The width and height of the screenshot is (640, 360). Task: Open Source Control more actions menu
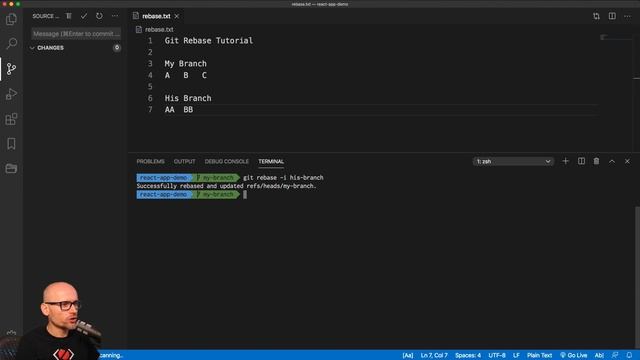(115, 16)
